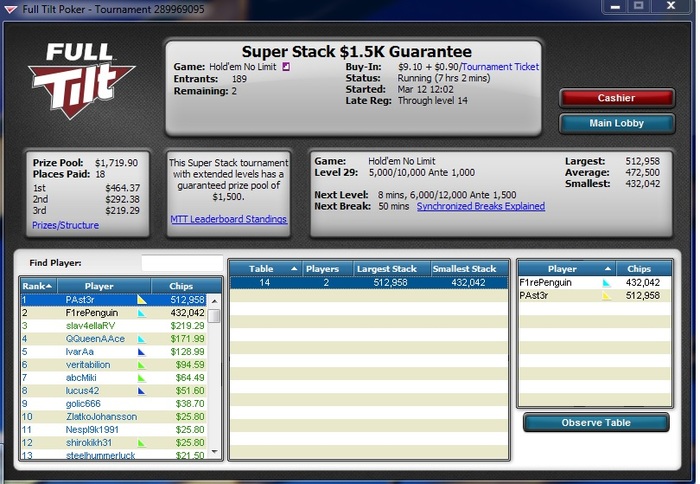
Task: Click the blue flag icon in IvarAa row
Action: click(x=142, y=352)
